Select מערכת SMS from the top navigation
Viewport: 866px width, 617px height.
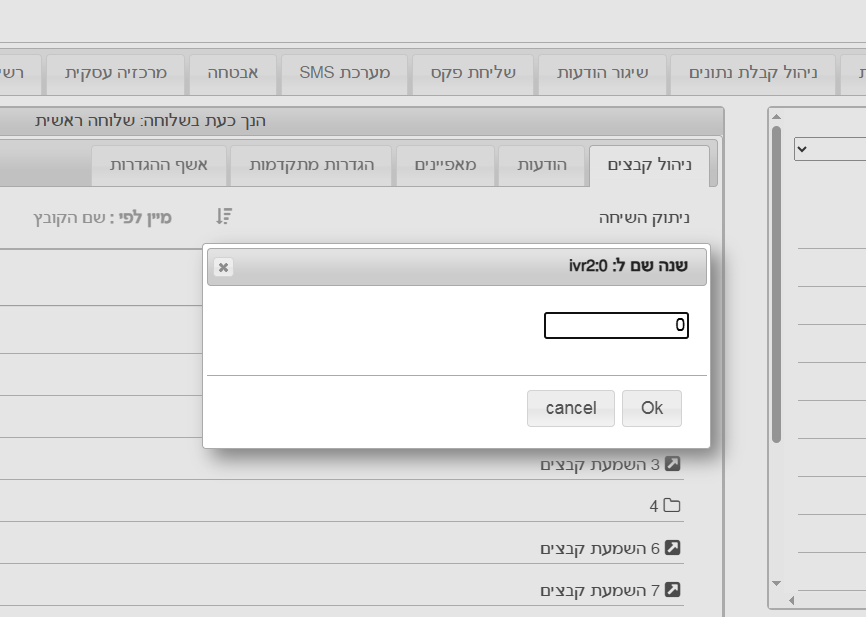pos(344,74)
